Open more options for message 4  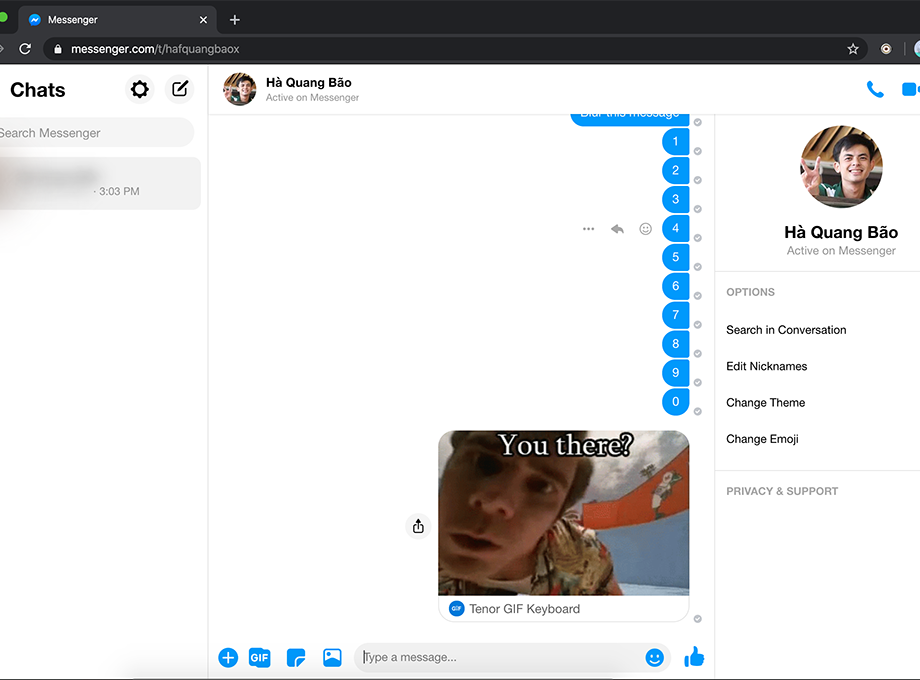[x=588, y=229]
